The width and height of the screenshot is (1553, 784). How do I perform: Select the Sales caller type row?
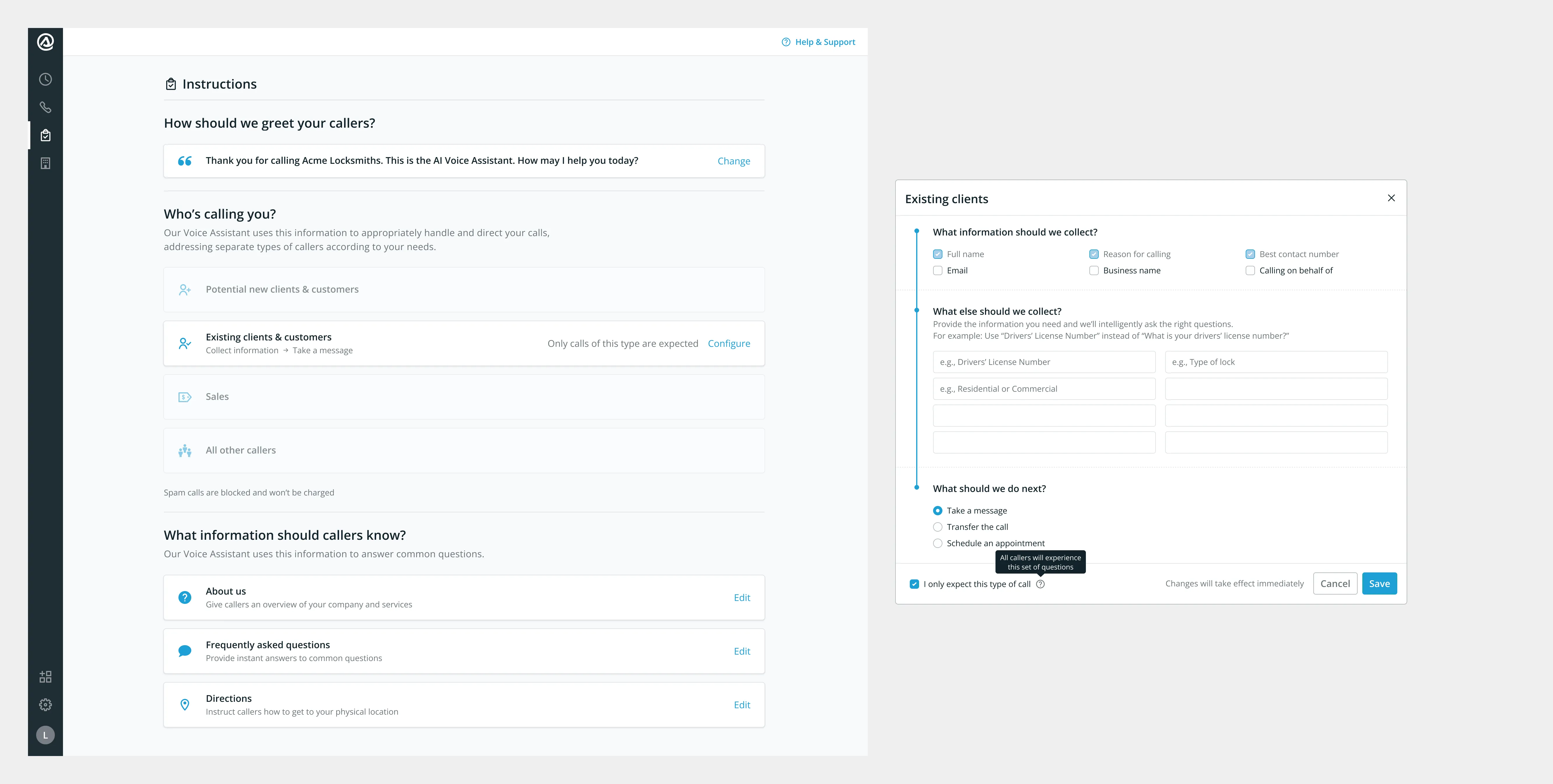(x=464, y=397)
